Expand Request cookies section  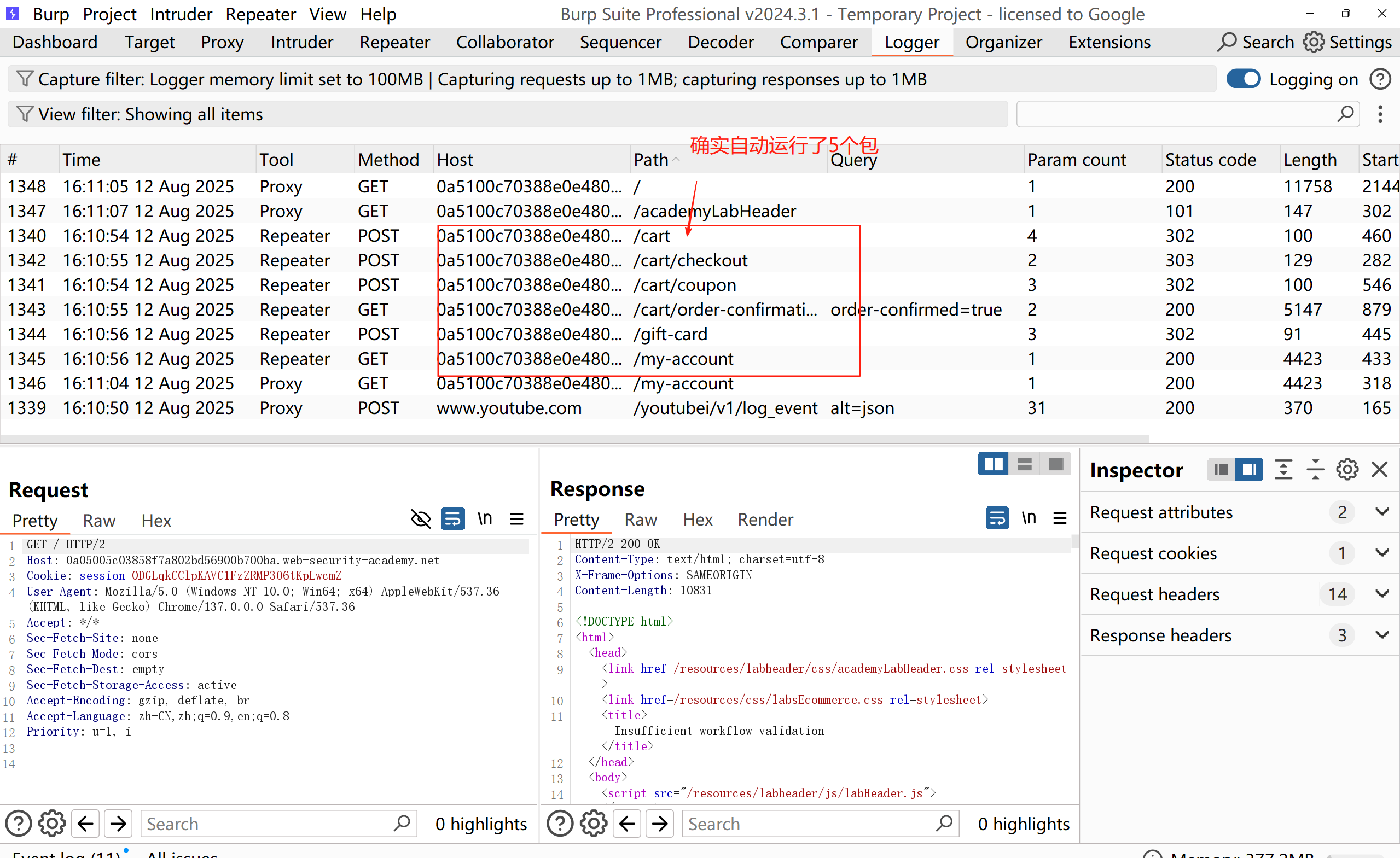(1382, 553)
